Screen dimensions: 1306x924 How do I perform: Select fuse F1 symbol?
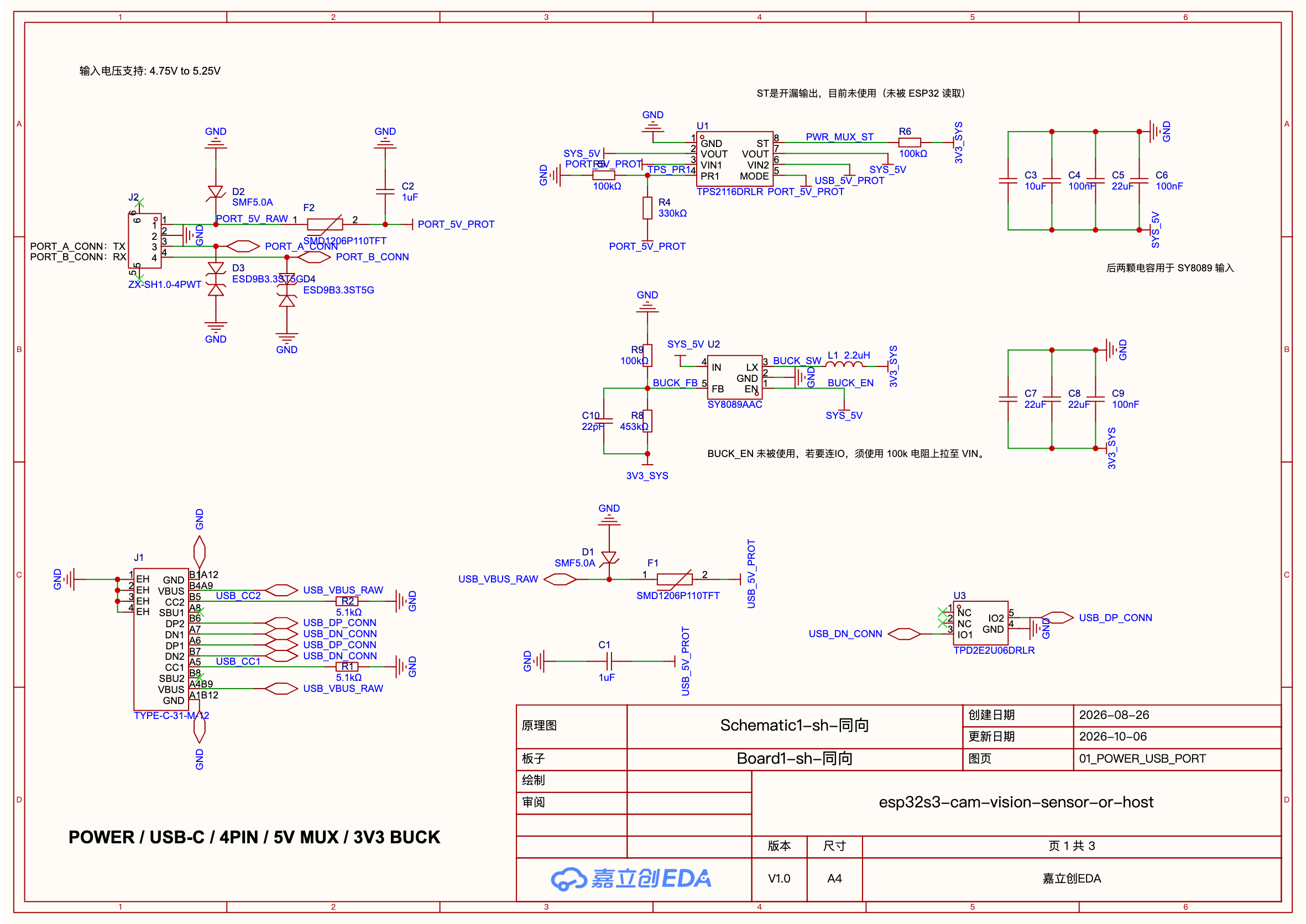(x=675, y=580)
